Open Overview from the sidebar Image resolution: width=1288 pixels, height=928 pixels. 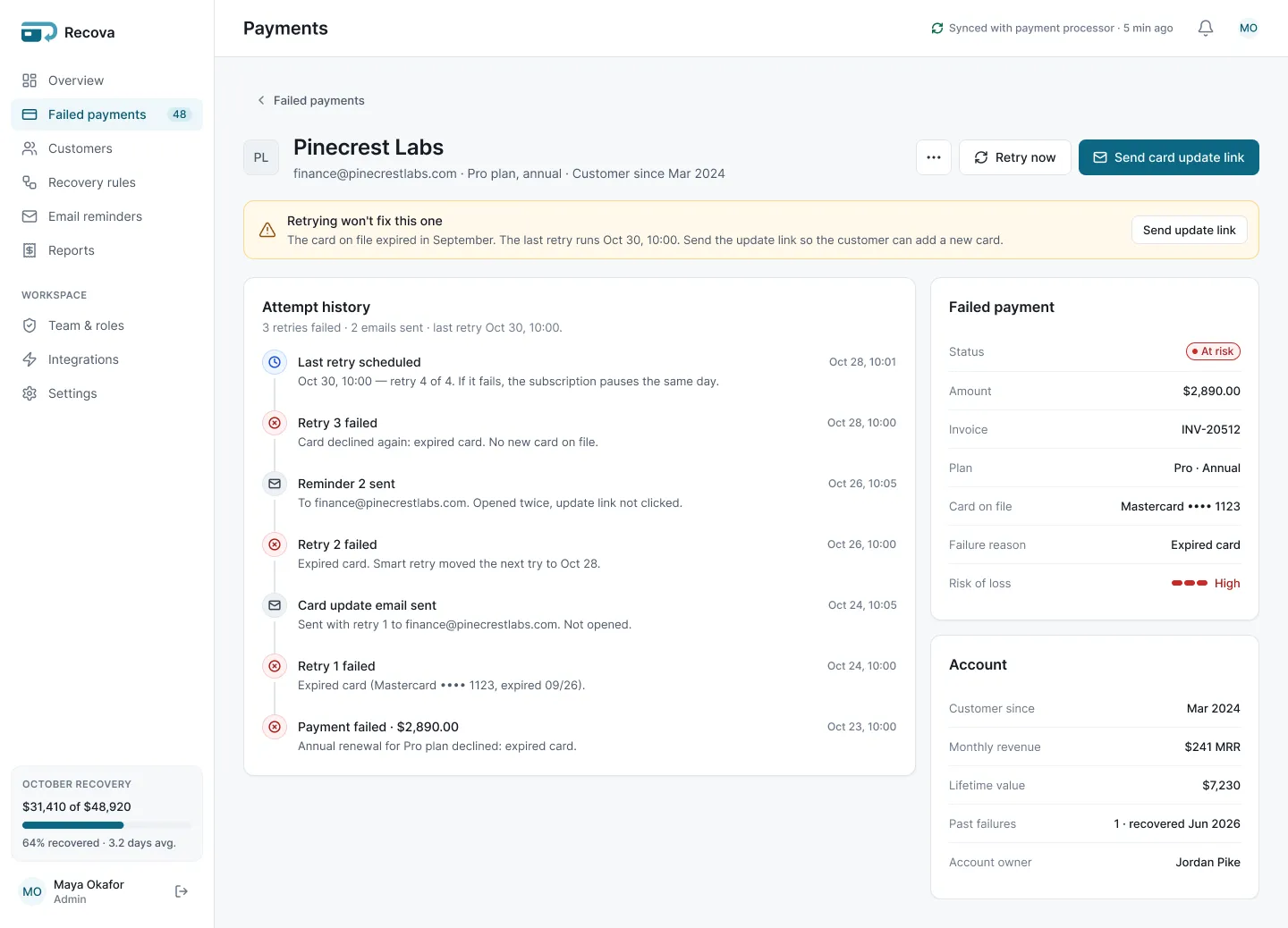click(106, 80)
